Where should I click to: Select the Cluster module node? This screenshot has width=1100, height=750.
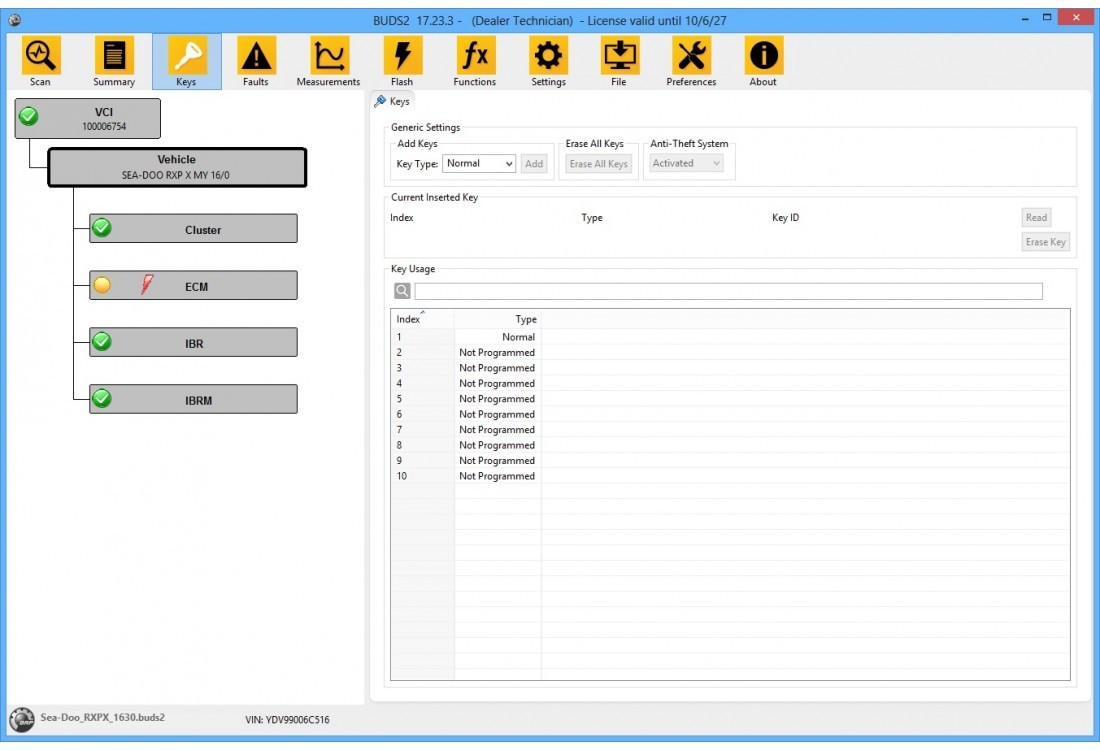[193, 229]
